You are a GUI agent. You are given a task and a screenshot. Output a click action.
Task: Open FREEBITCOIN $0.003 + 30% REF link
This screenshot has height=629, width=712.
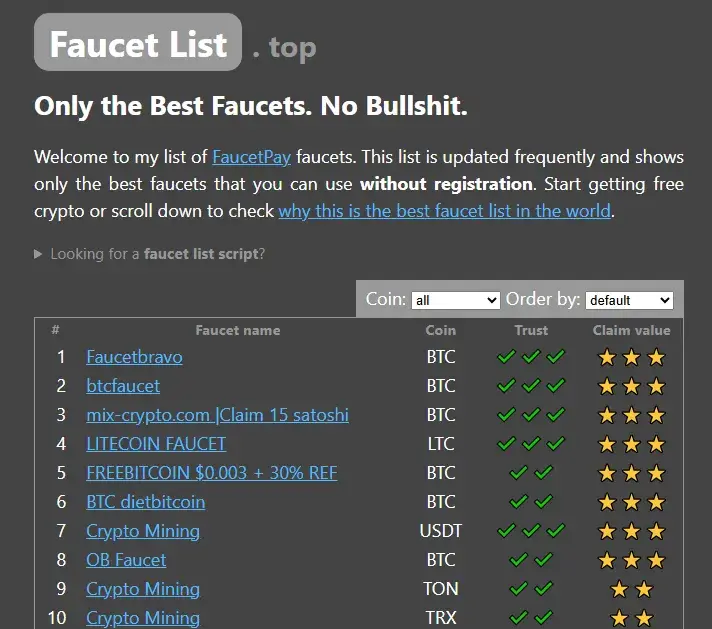212,473
